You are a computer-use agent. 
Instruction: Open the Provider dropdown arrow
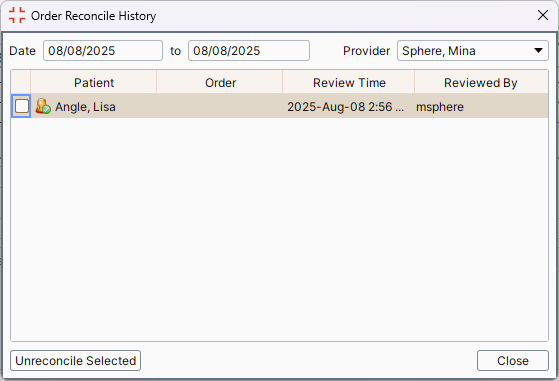pos(538,51)
